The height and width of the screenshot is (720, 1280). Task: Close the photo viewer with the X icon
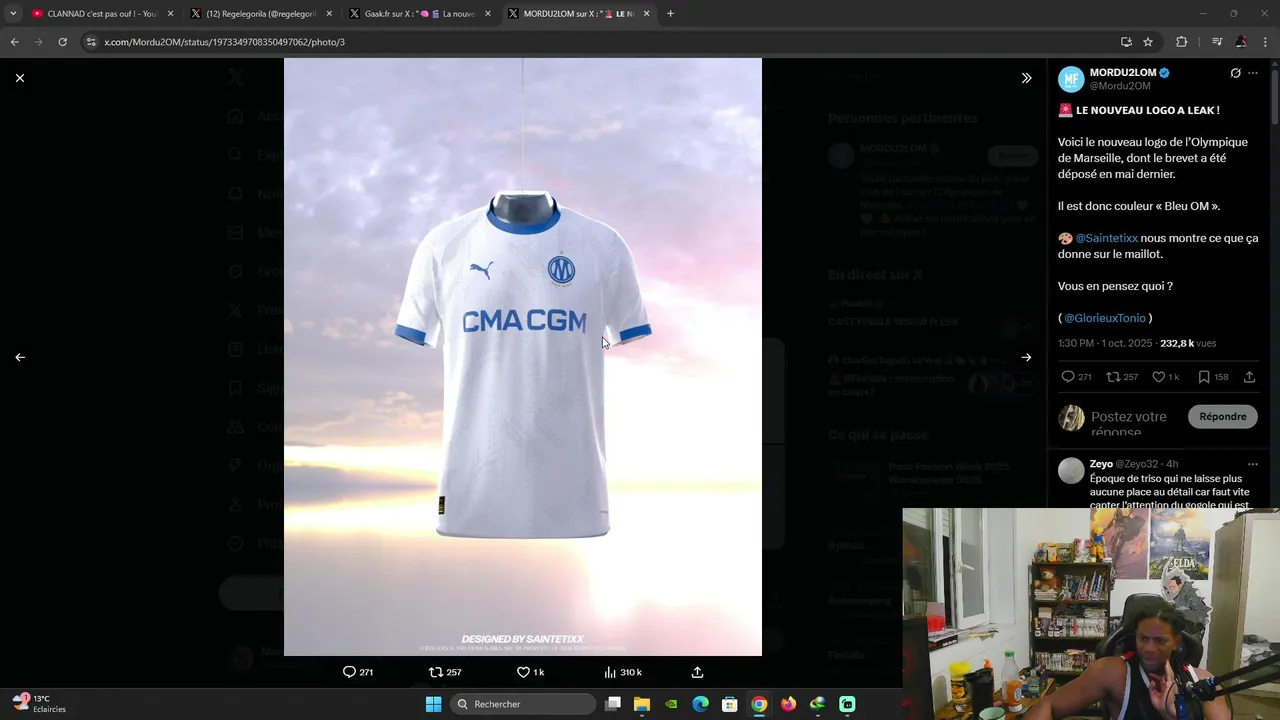pos(20,78)
